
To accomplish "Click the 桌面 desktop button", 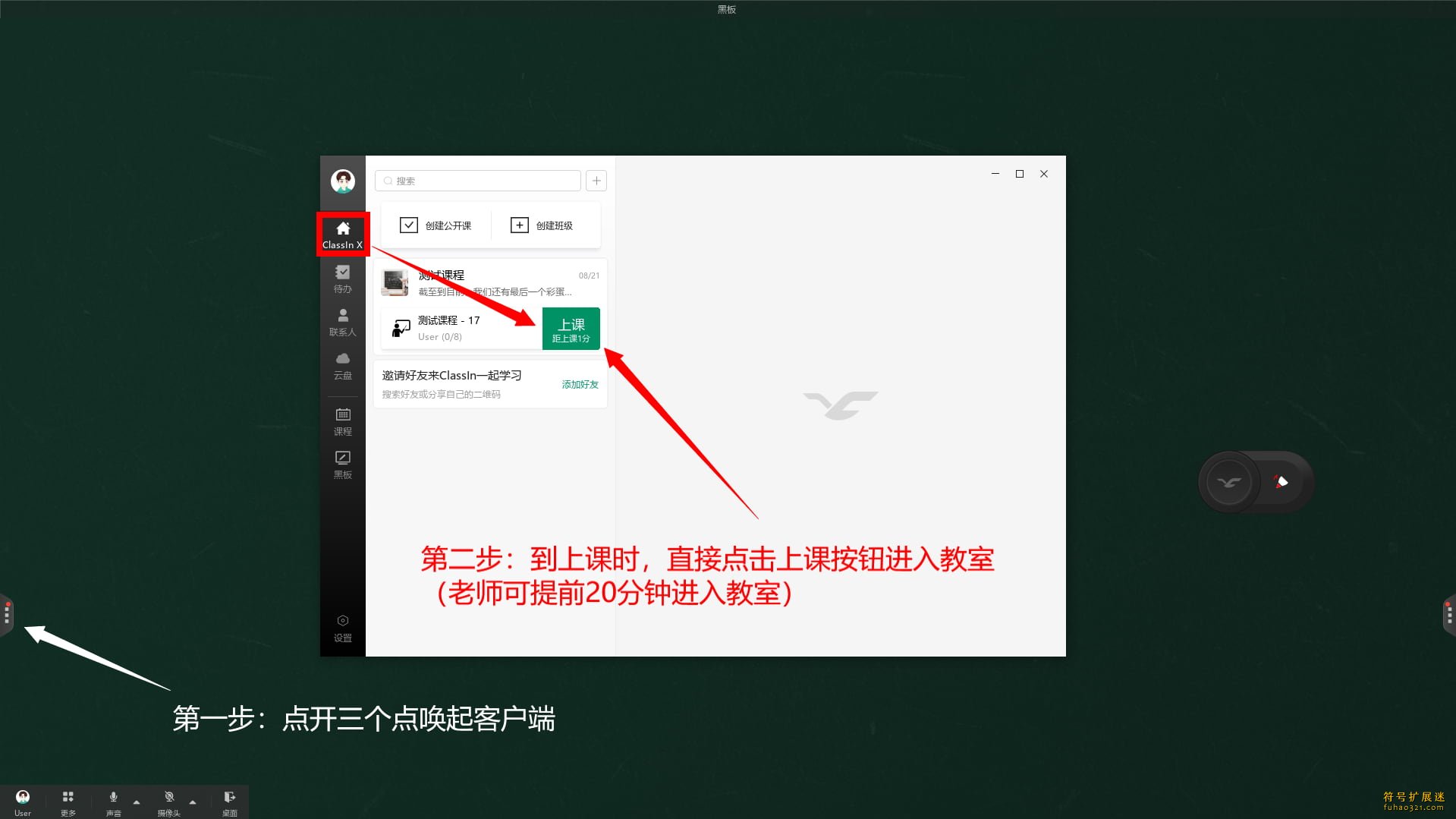I will 229,802.
